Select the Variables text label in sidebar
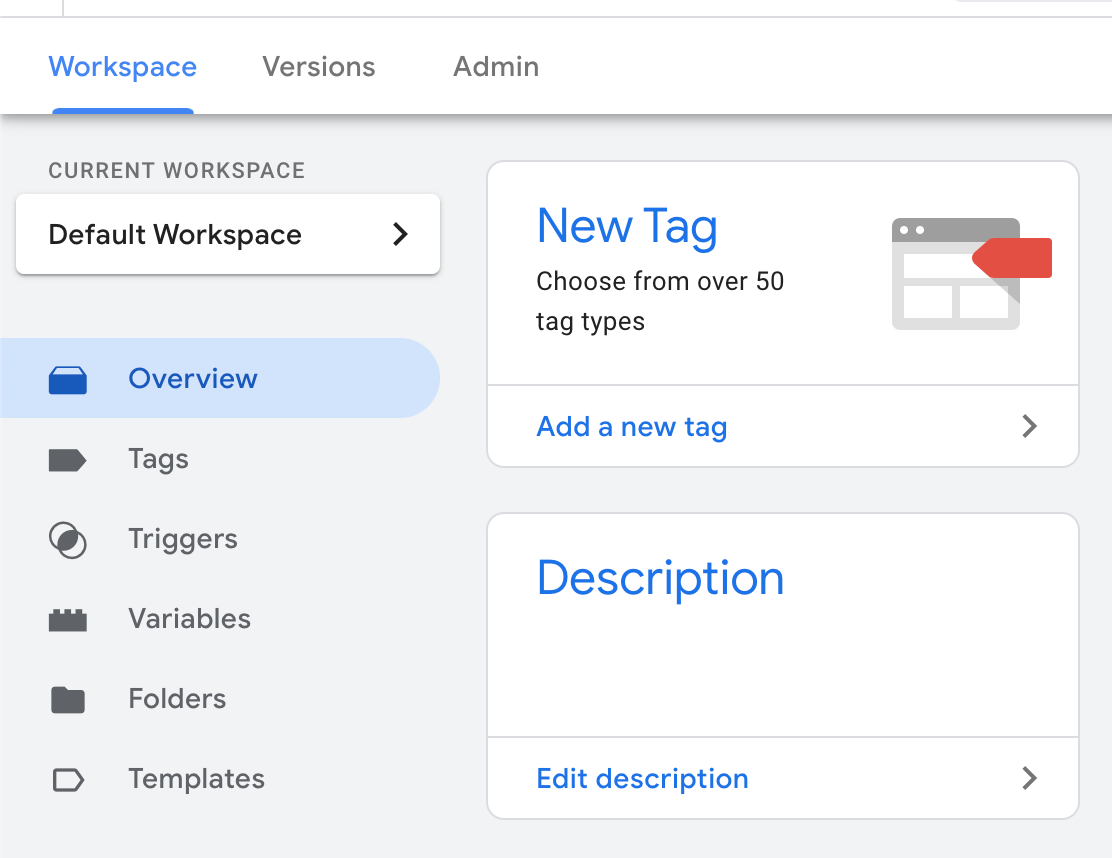The height and width of the screenshot is (858, 1112). (x=189, y=619)
